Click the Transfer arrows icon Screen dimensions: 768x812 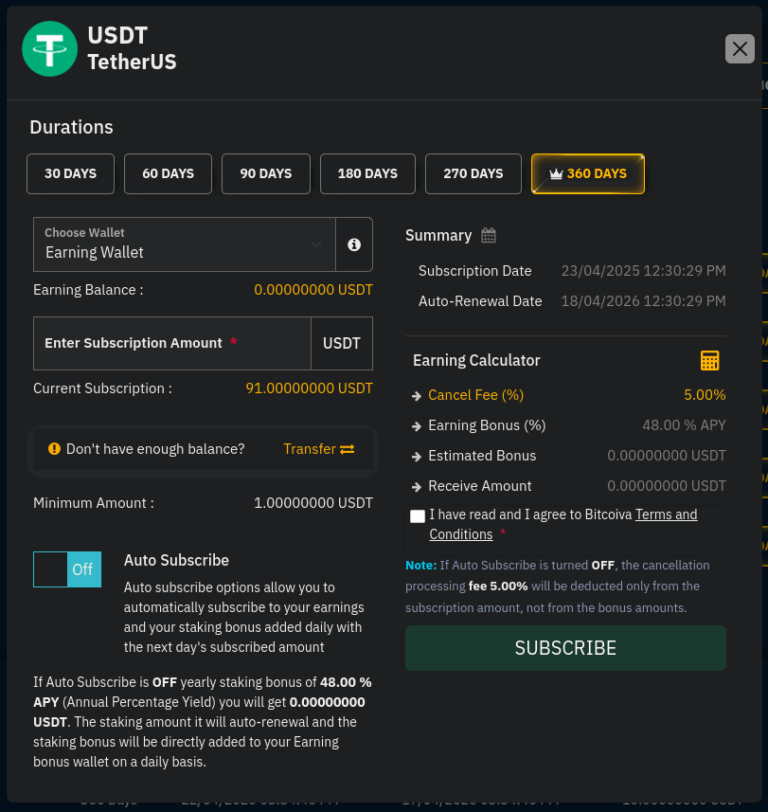347,450
